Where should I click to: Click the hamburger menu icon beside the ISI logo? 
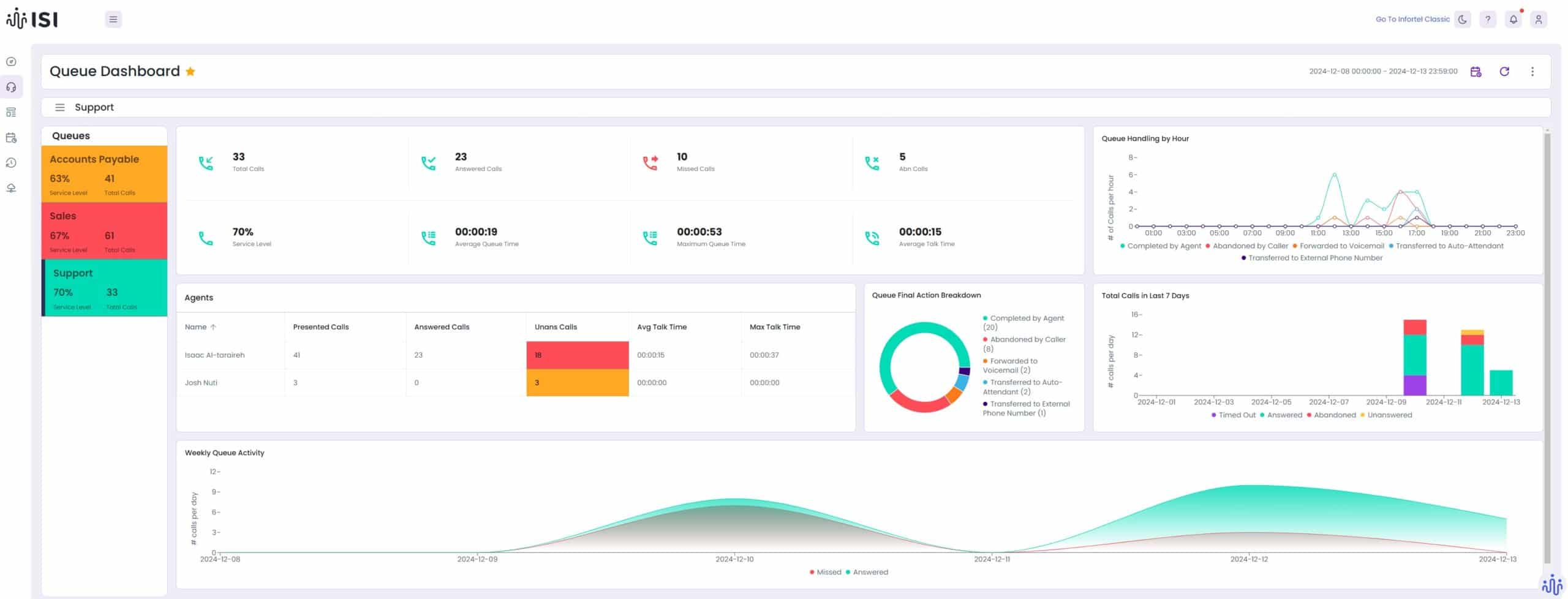point(113,20)
